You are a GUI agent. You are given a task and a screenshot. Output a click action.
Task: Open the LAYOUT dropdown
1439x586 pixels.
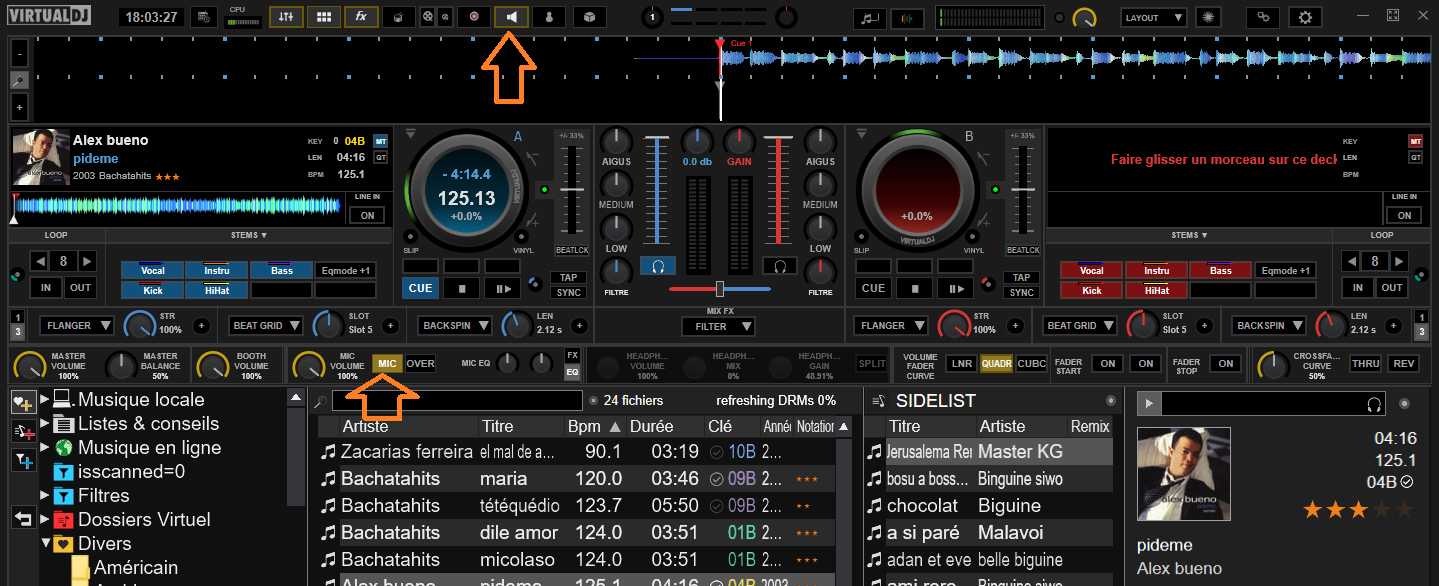1153,17
